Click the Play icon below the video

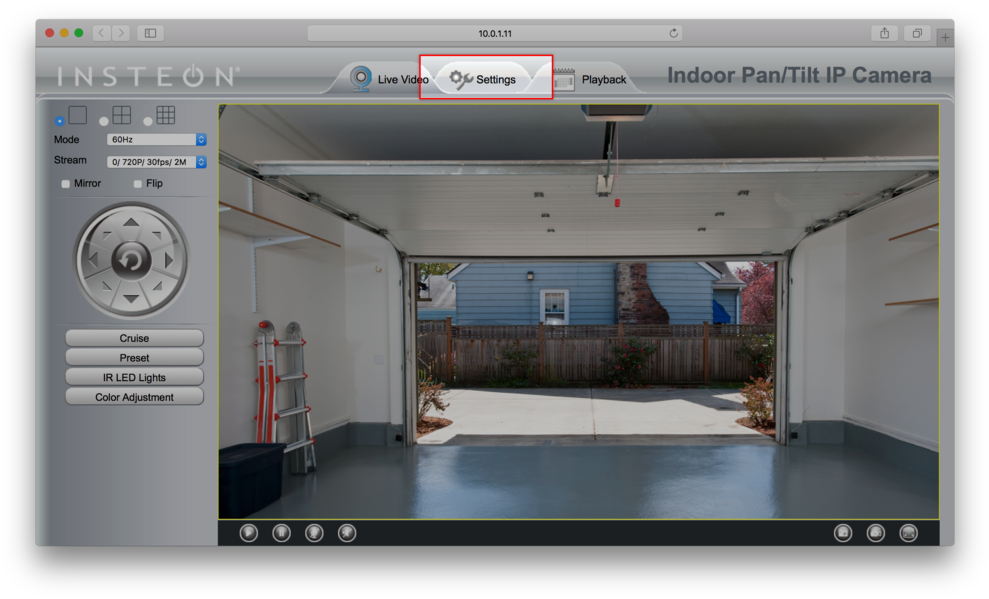click(x=250, y=532)
